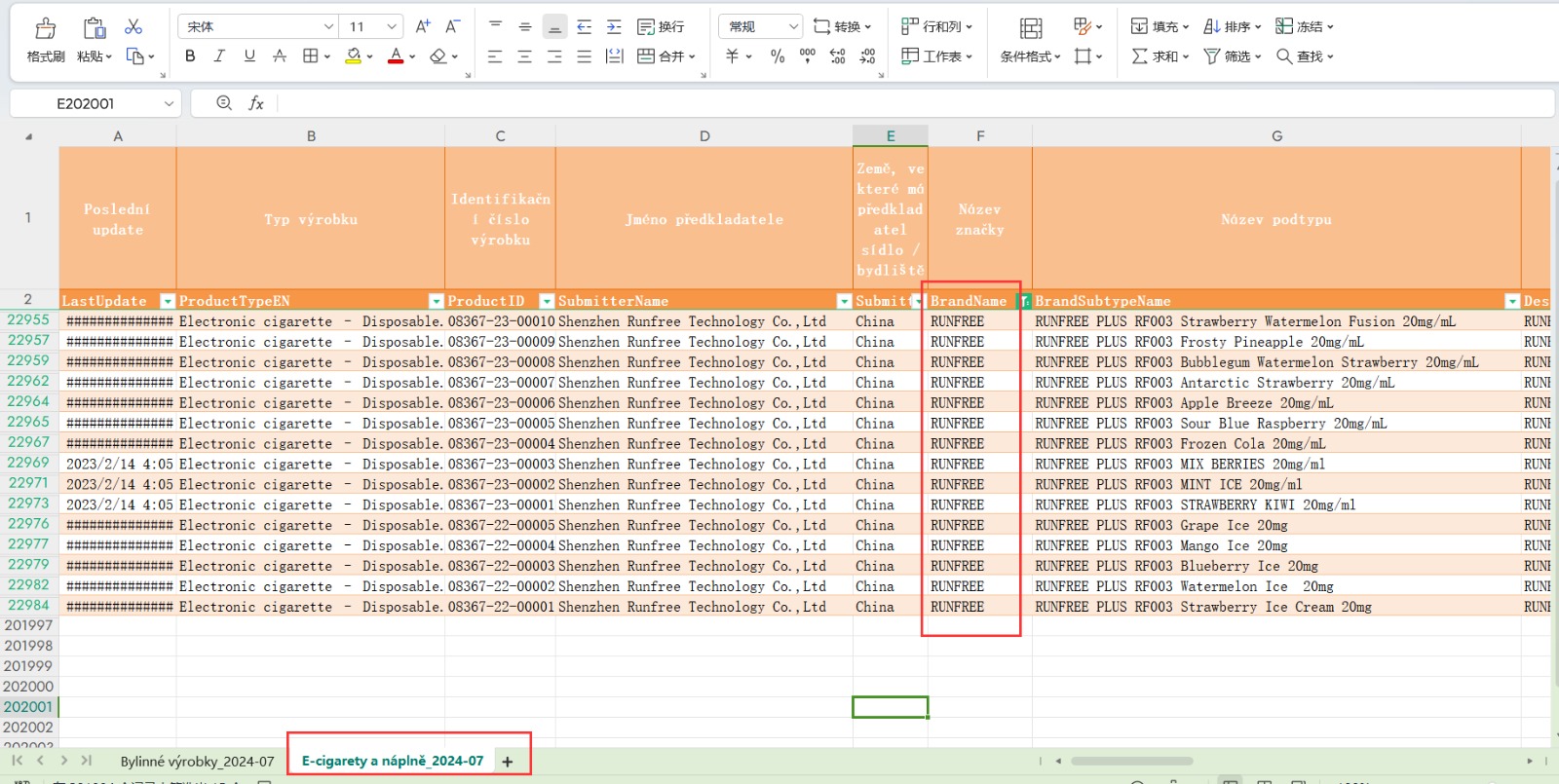Viewport: 1559px width, 784px height.
Task: Click the decrease indent icon
Action: point(585,26)
